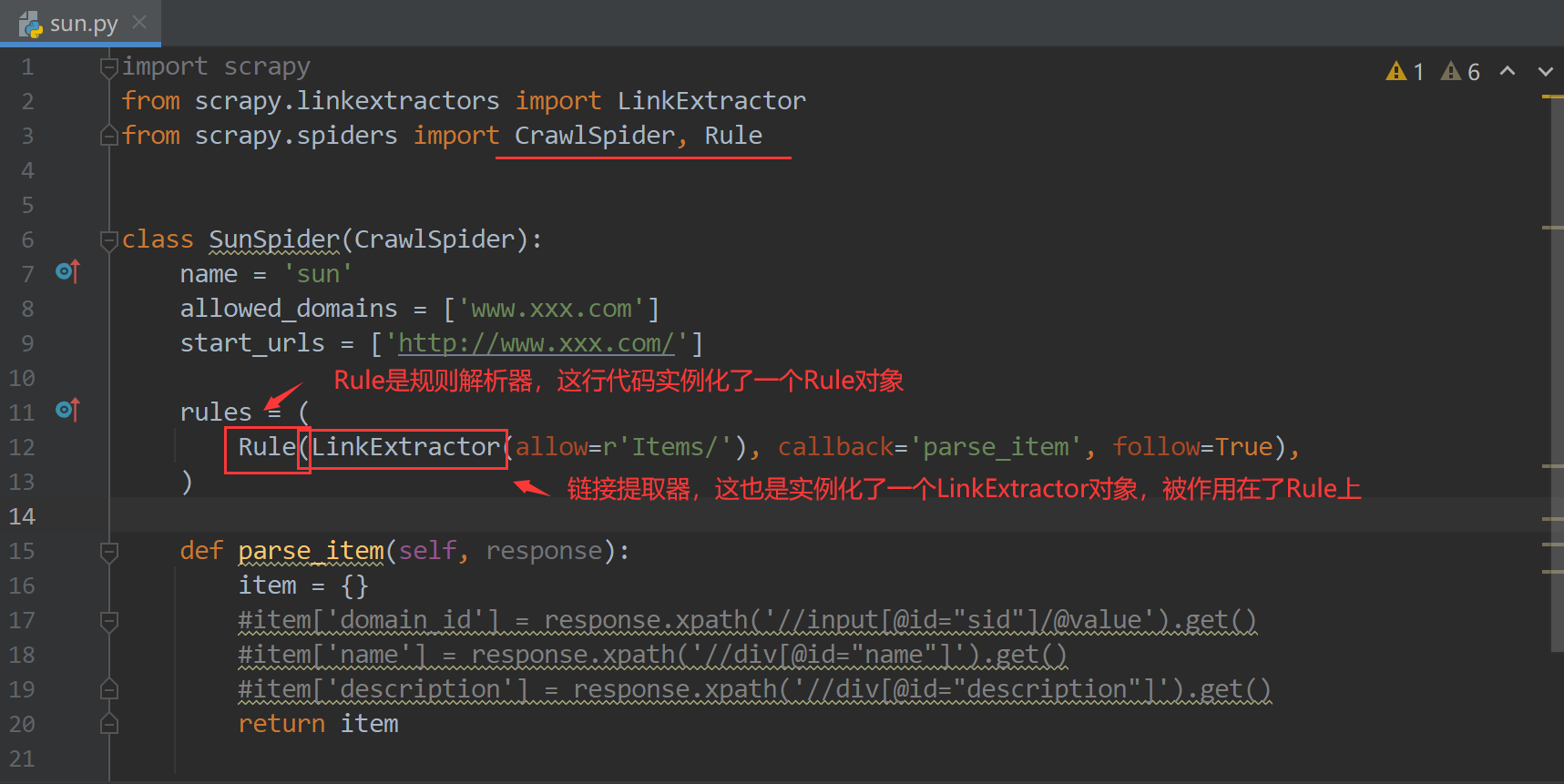Click the top error stripe mark on scrollbar
Image resolution: width=1564 pixels, height=784 pixels.
(1552, 97)
